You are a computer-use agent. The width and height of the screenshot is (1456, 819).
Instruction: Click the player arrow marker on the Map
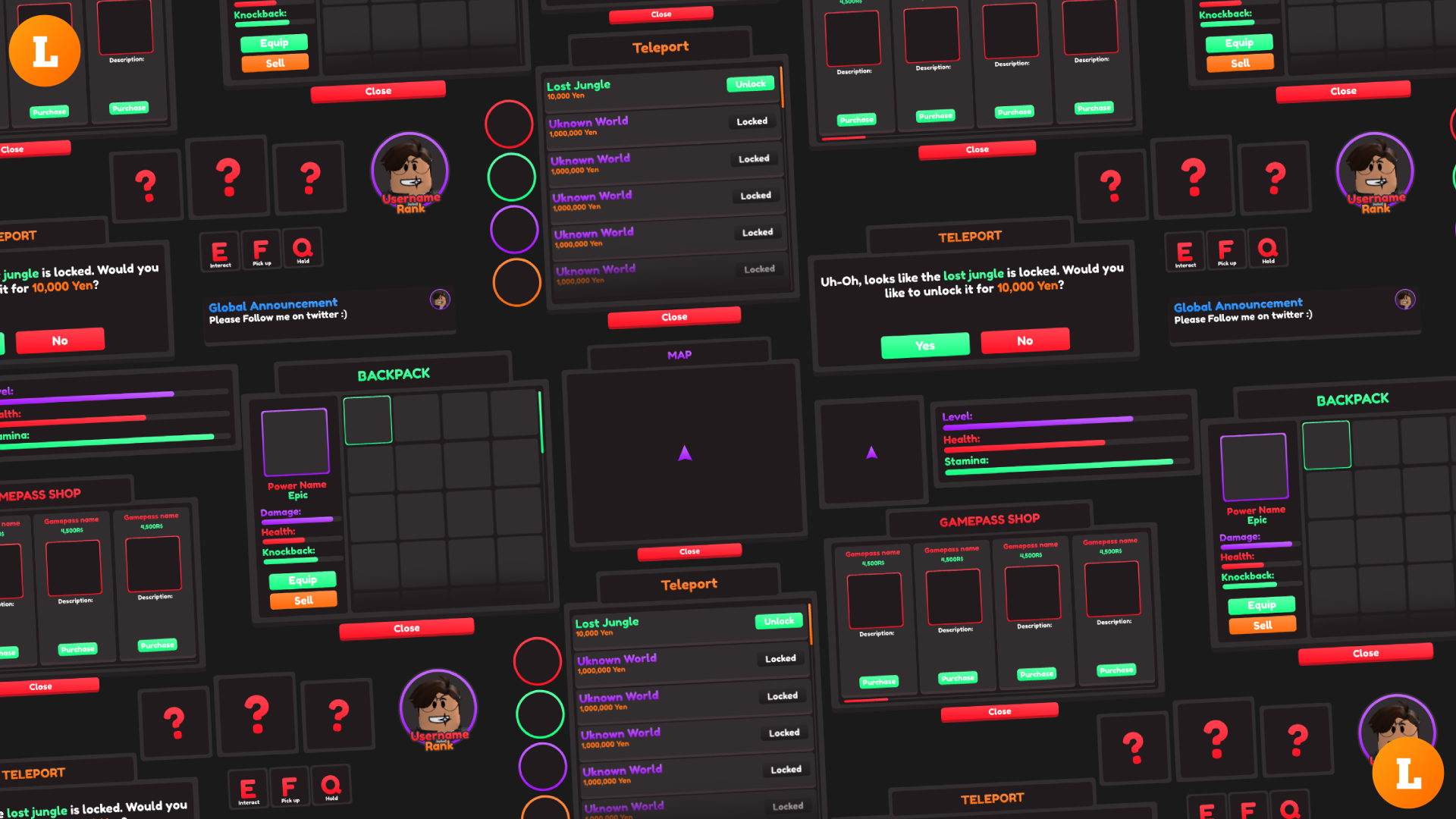click(685, 453)
